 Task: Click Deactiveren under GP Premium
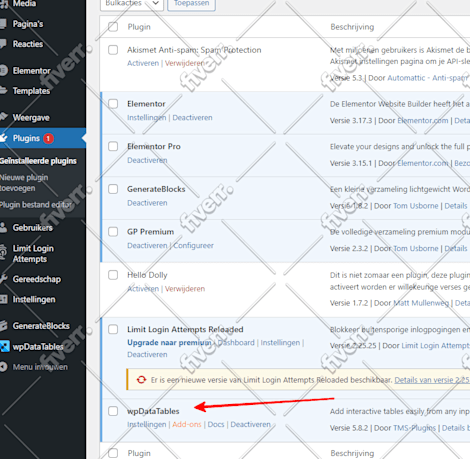(x=147, y=246)
